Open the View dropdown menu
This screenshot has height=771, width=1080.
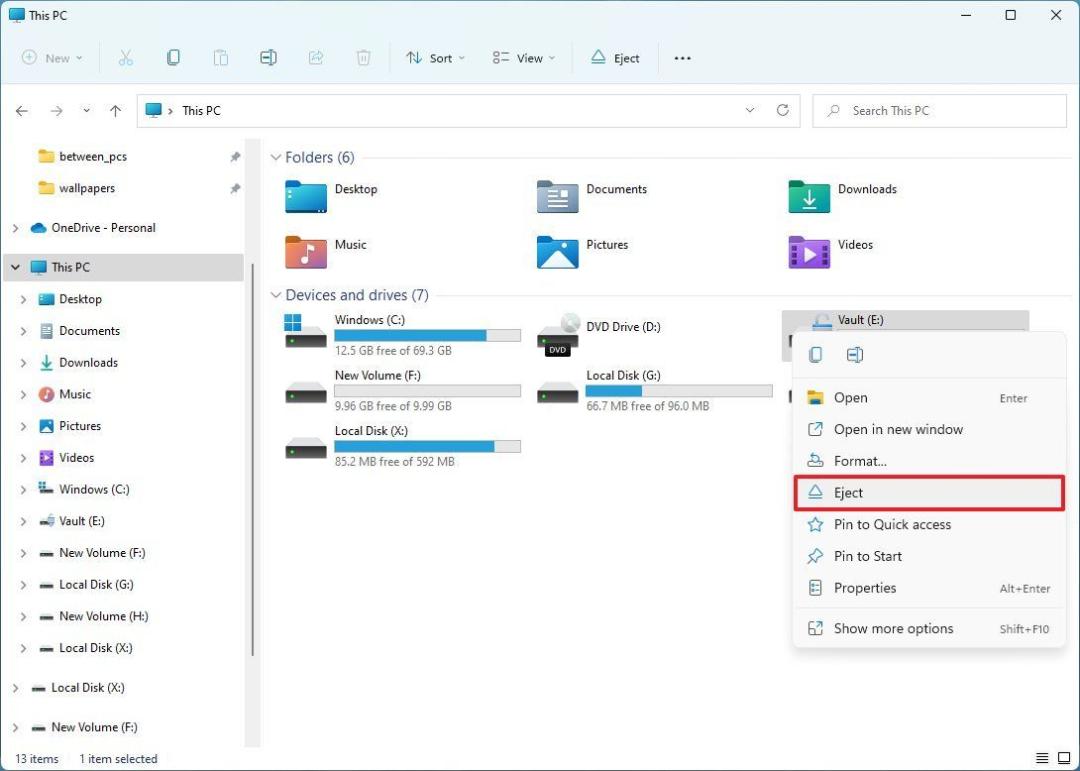(523, 58)
